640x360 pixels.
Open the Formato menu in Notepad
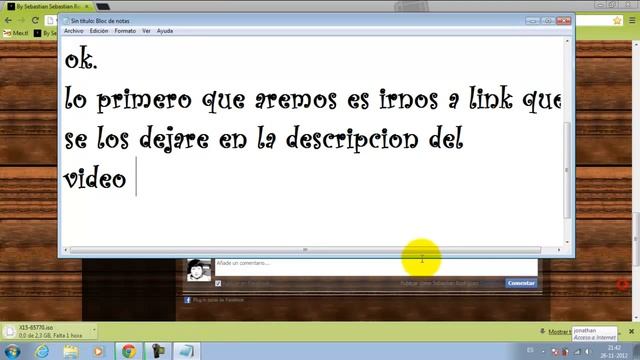point(125,31)
